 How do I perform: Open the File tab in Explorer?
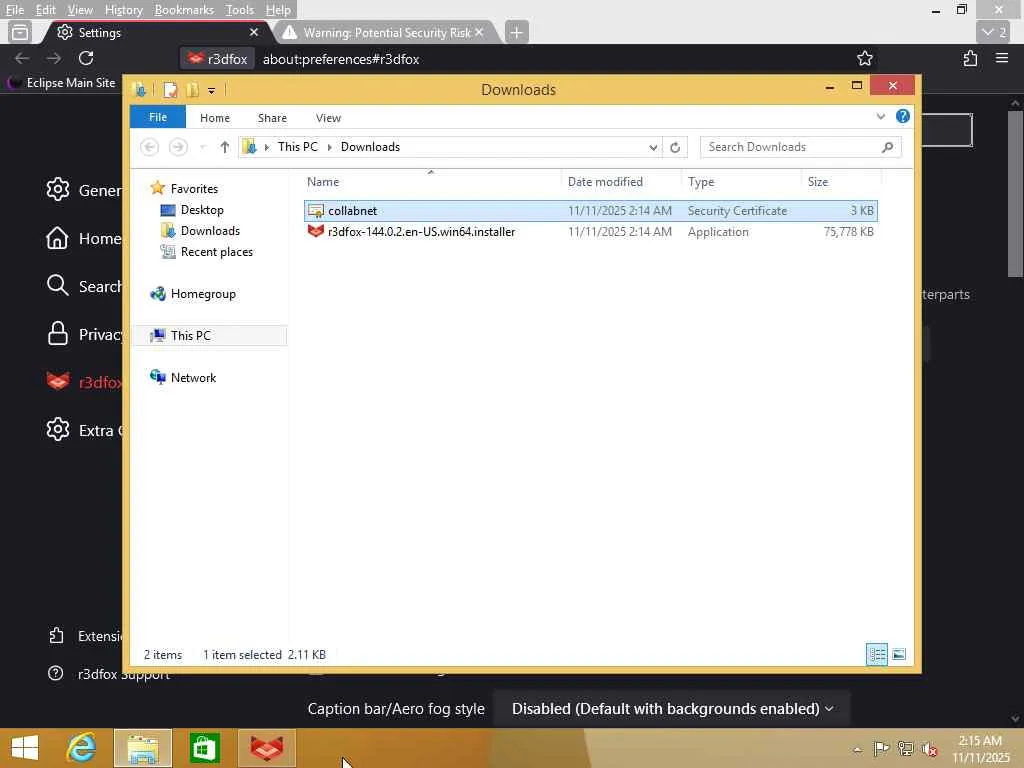pyautogui.click(x=158, y=117)
